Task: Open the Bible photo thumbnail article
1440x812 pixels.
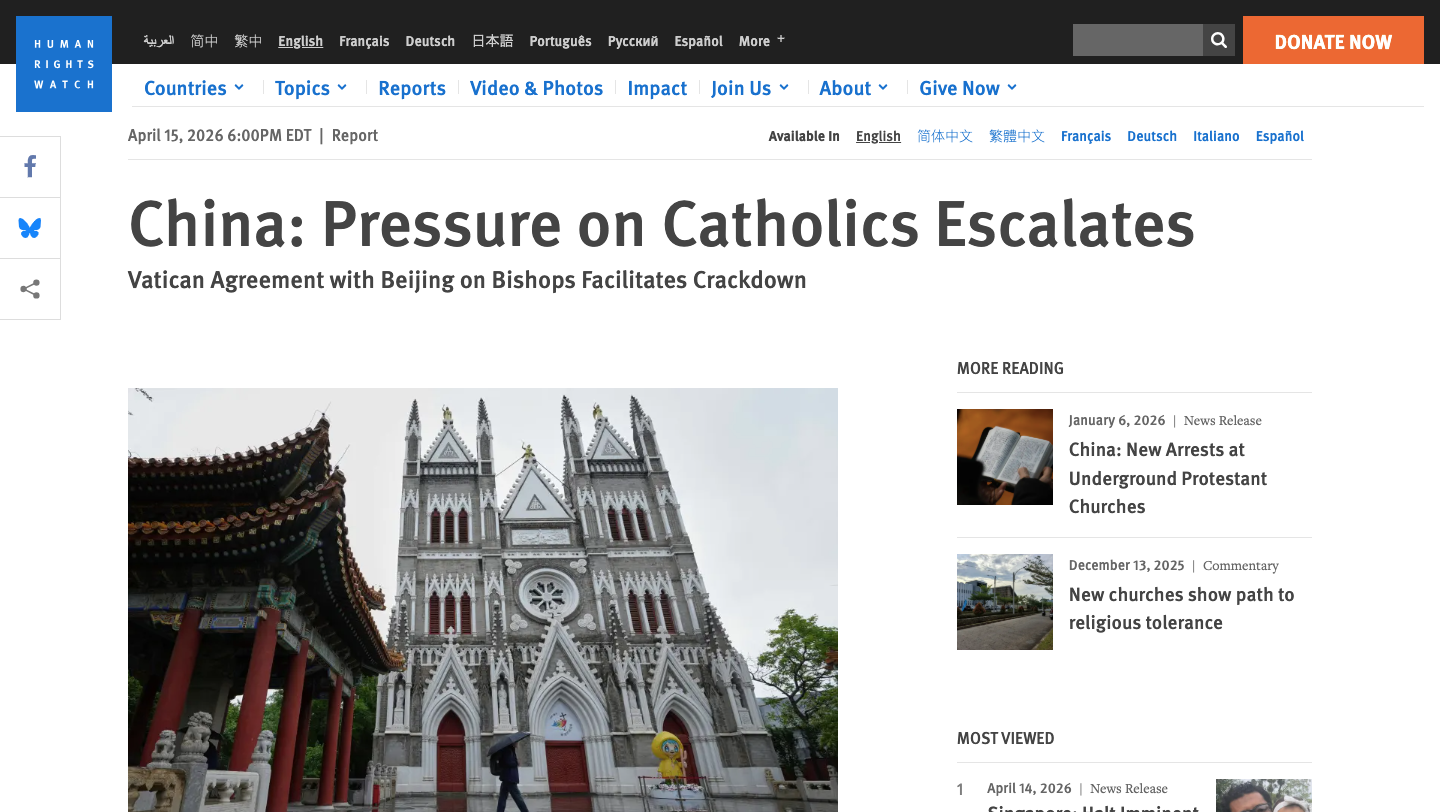Action: coord(1004,457)
